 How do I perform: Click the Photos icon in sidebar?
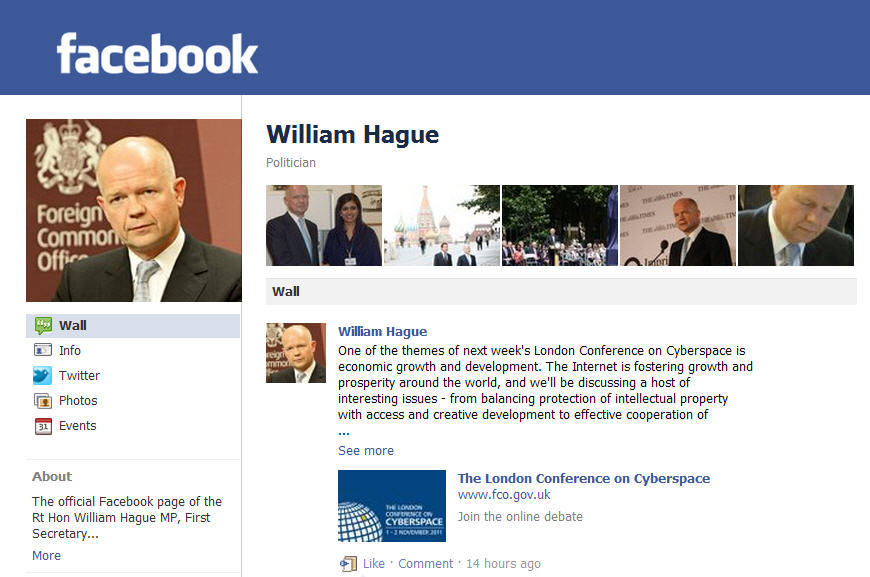pyautogui.click(x=43, y=401)
